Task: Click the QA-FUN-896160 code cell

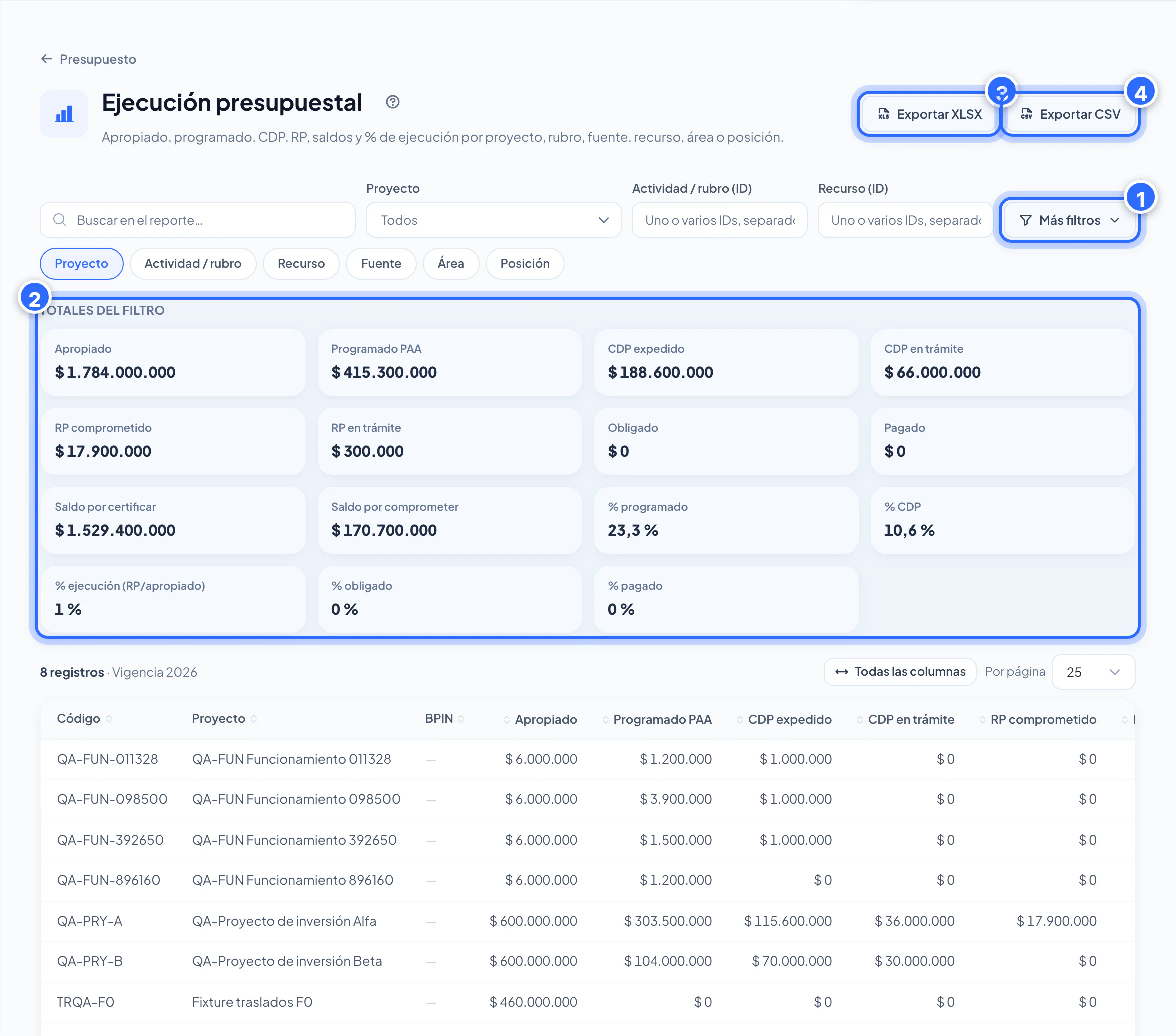Action: [x=108, y=880]
